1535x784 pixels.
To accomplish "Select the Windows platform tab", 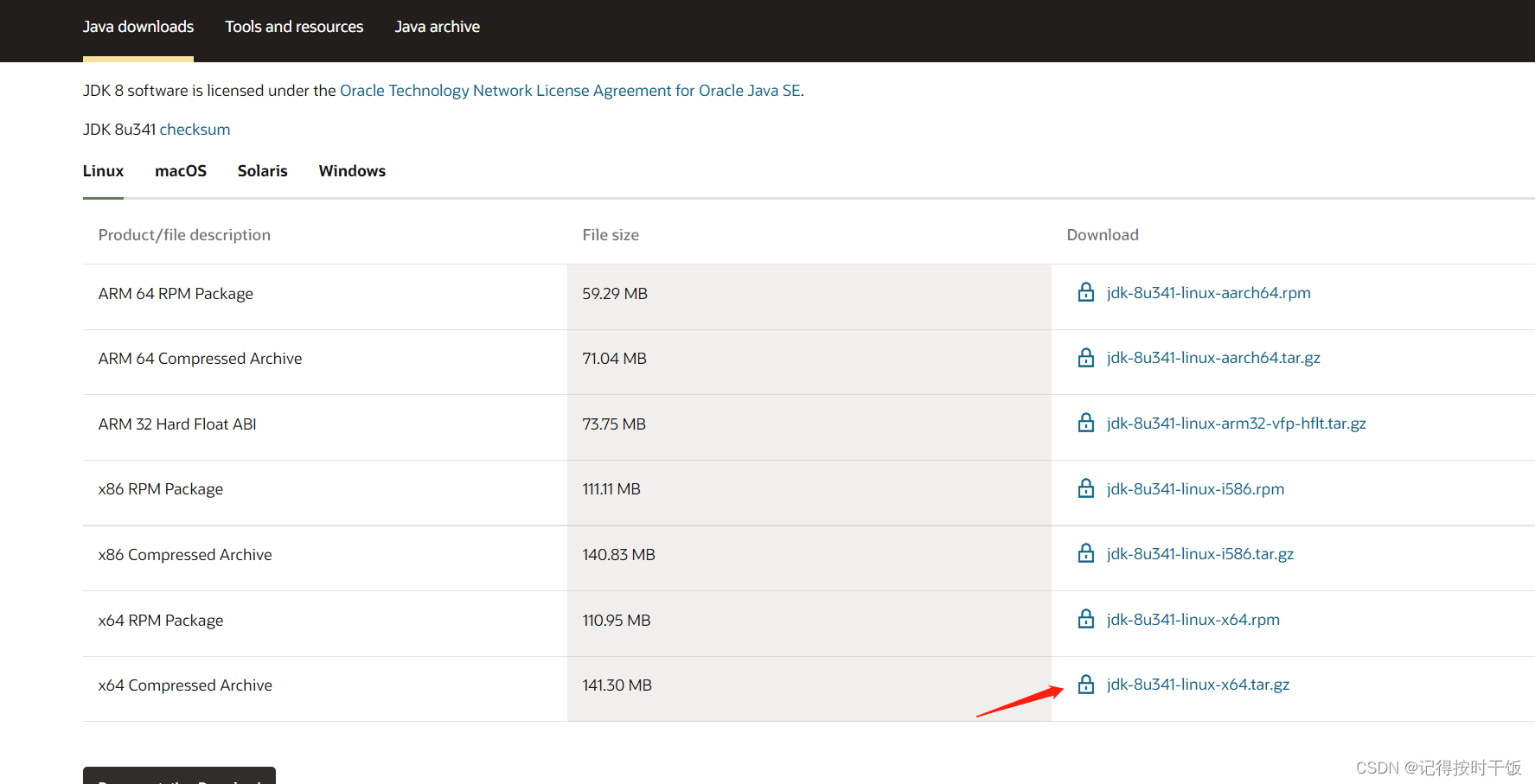I will pos(352,171).
